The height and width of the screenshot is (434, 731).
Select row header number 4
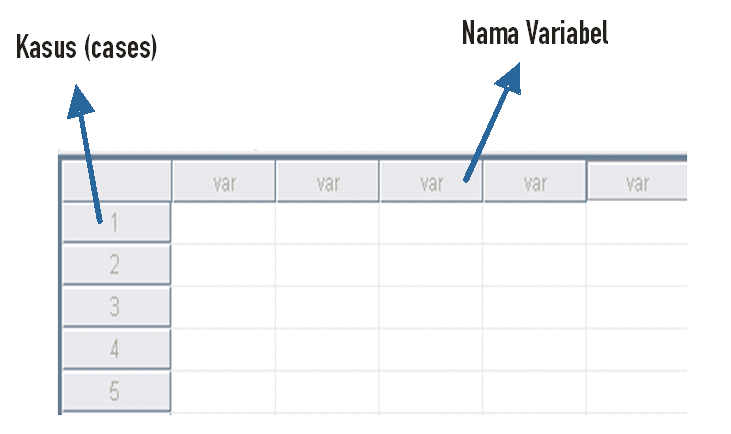pos(117,349)
